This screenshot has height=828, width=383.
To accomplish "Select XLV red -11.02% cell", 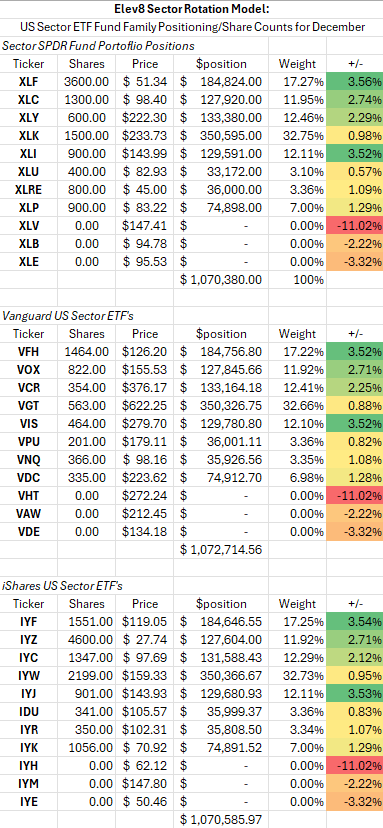I will (354, 225).
